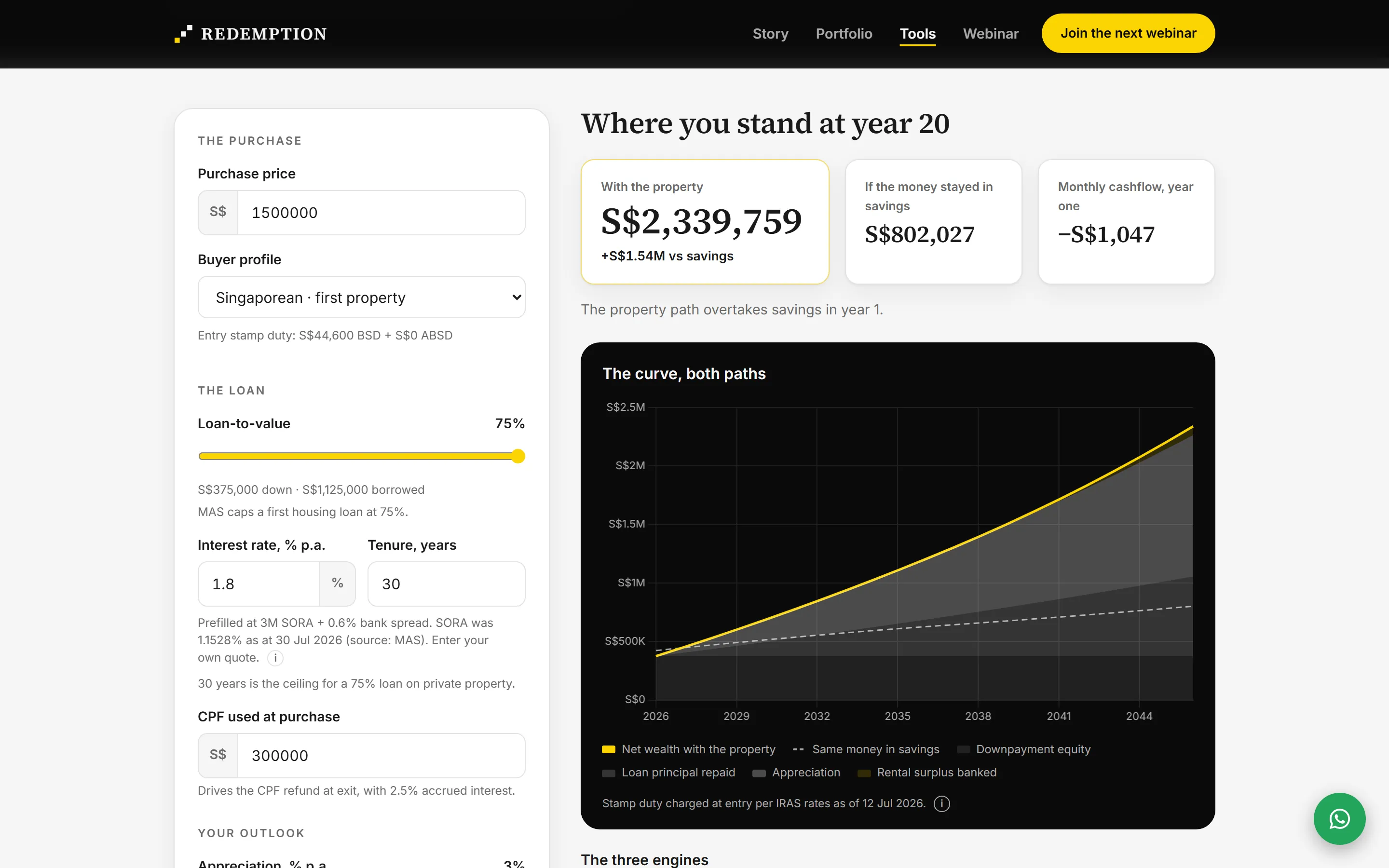Image resolution: width=1389 pixels, height=868 pixels.
Task: Select the 'With the property' result card
Action: (x=705, y=222)
